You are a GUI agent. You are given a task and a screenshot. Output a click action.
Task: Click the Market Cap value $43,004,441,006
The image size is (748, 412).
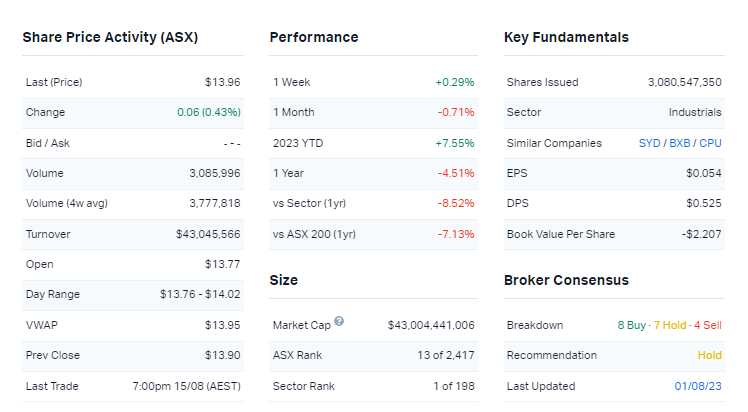[431, 325]
